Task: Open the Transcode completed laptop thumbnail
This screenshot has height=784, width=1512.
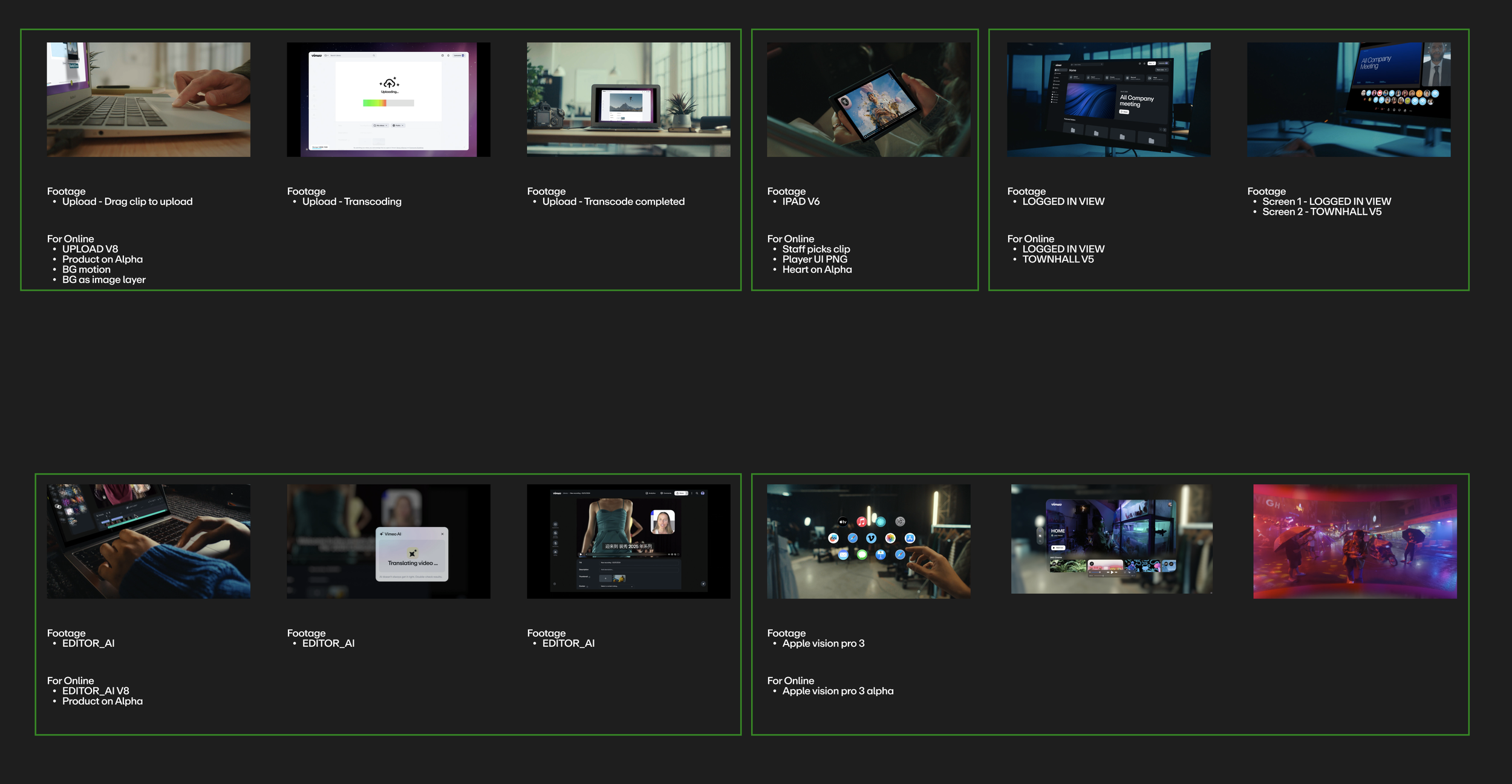Action: tap(628, 99)
